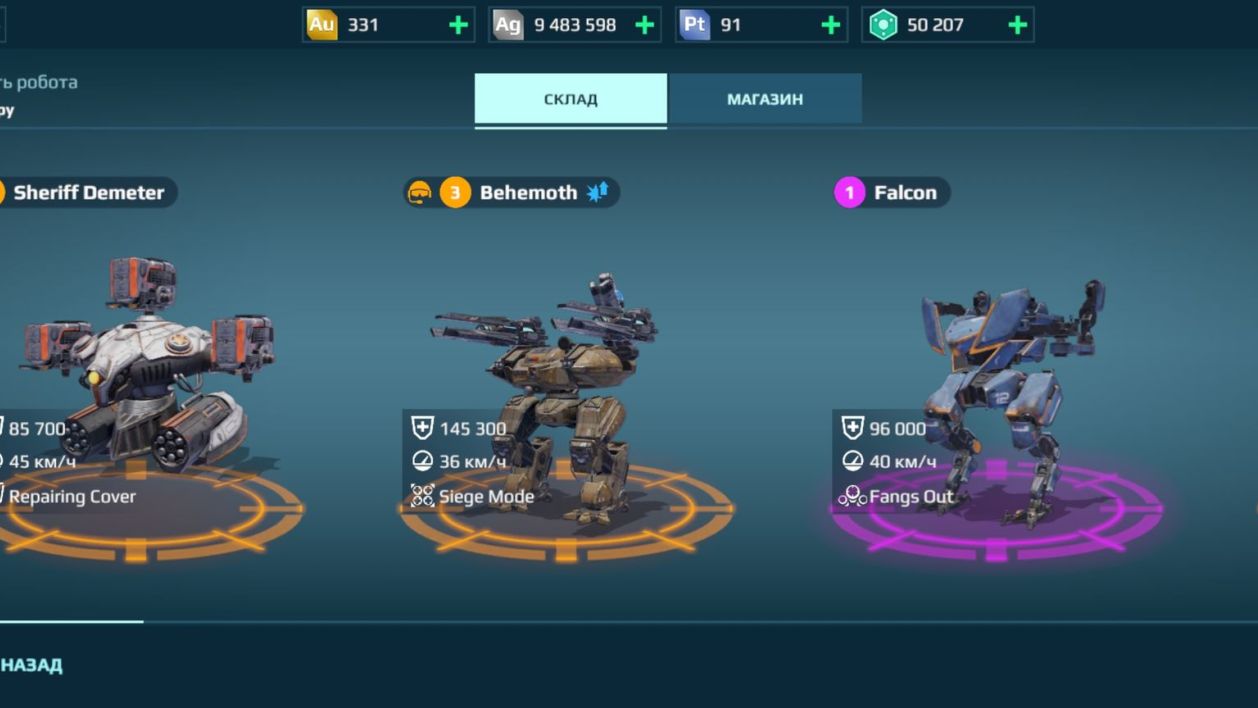Click the silver Ag currency icon
Screen dimensions: 1258x708
click(x=508, y=25)
